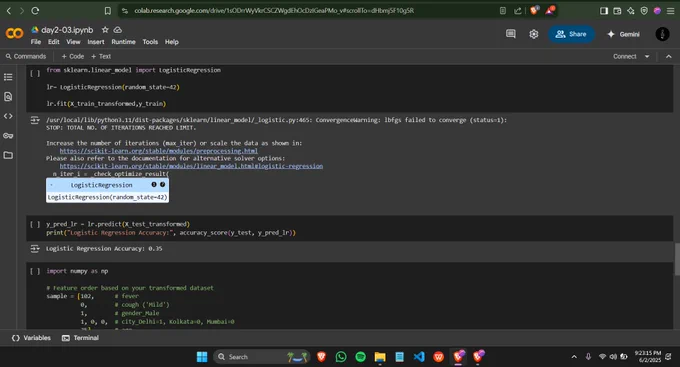The height and width of the screenshot is (367, 680).
Task: Add a new Code cell
Action: pos(73,56)
